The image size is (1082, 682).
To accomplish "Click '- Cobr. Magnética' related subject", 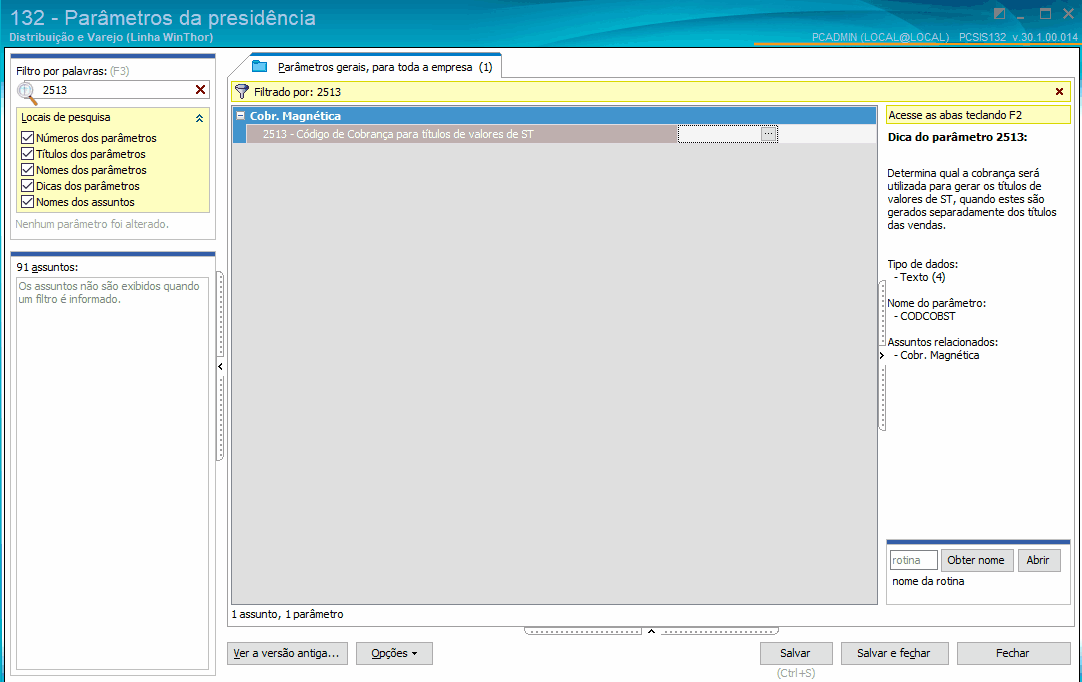I will (x=936, y=355).
